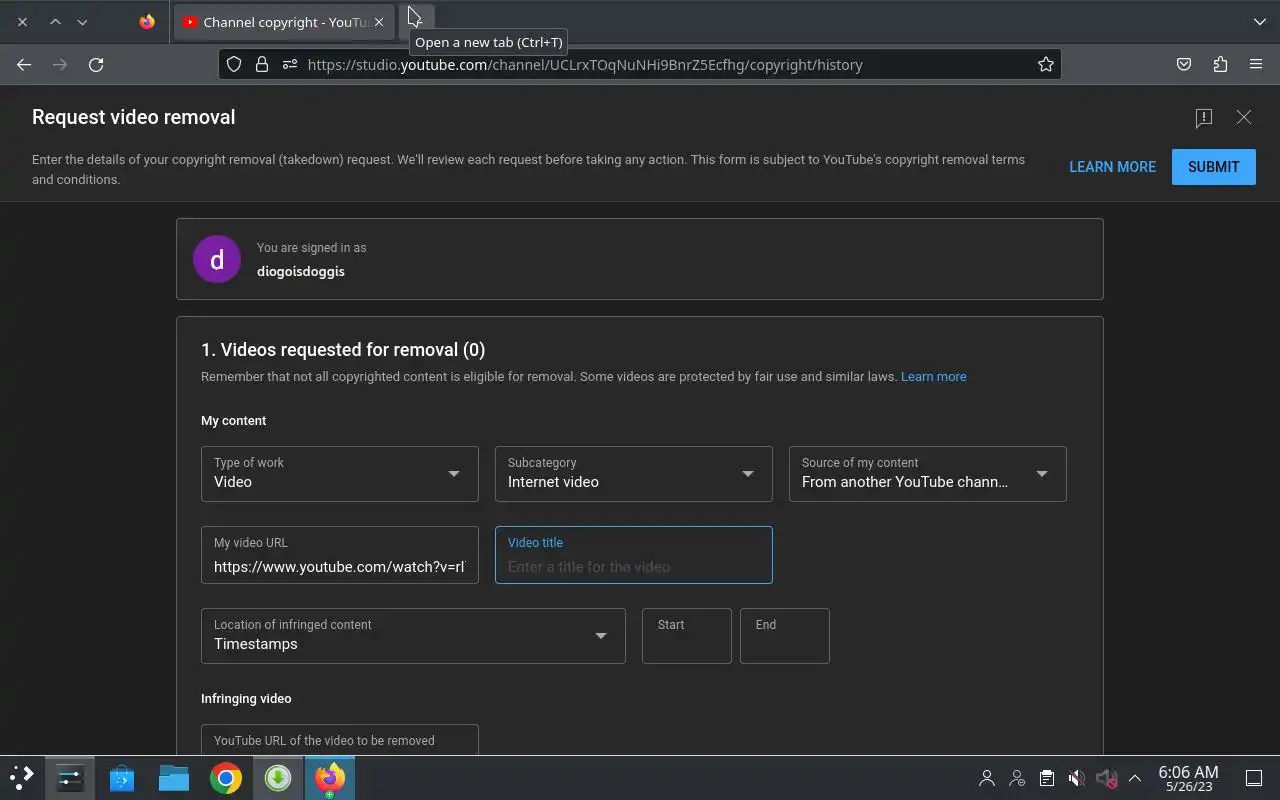The image size is (1280, 800).
Task: Open the Firefox hamburger menu
Action: pos(1256,64)
